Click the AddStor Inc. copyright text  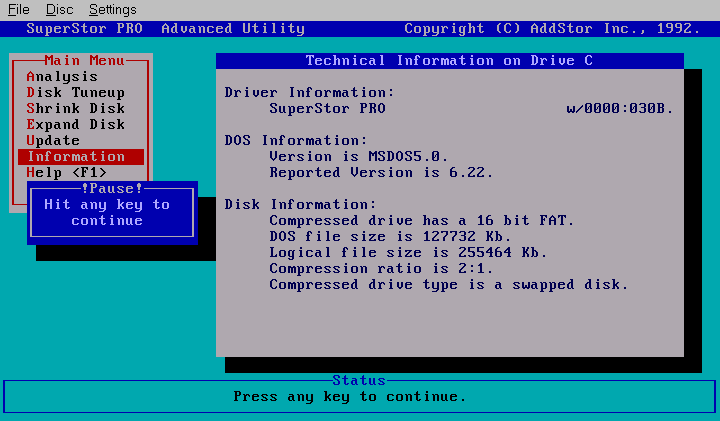click(552, 28)
